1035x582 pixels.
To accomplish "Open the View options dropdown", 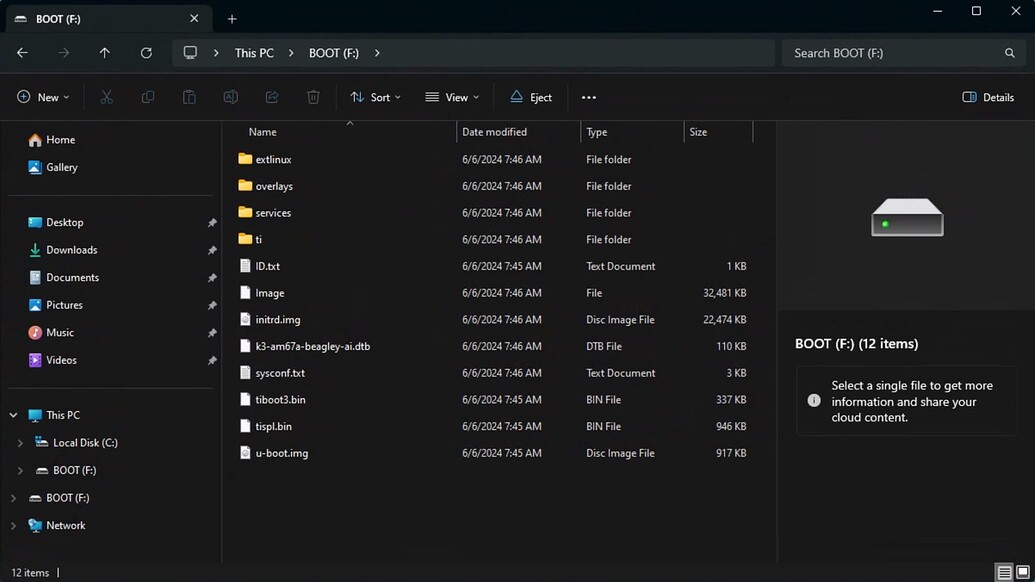I will click(452, 97).
